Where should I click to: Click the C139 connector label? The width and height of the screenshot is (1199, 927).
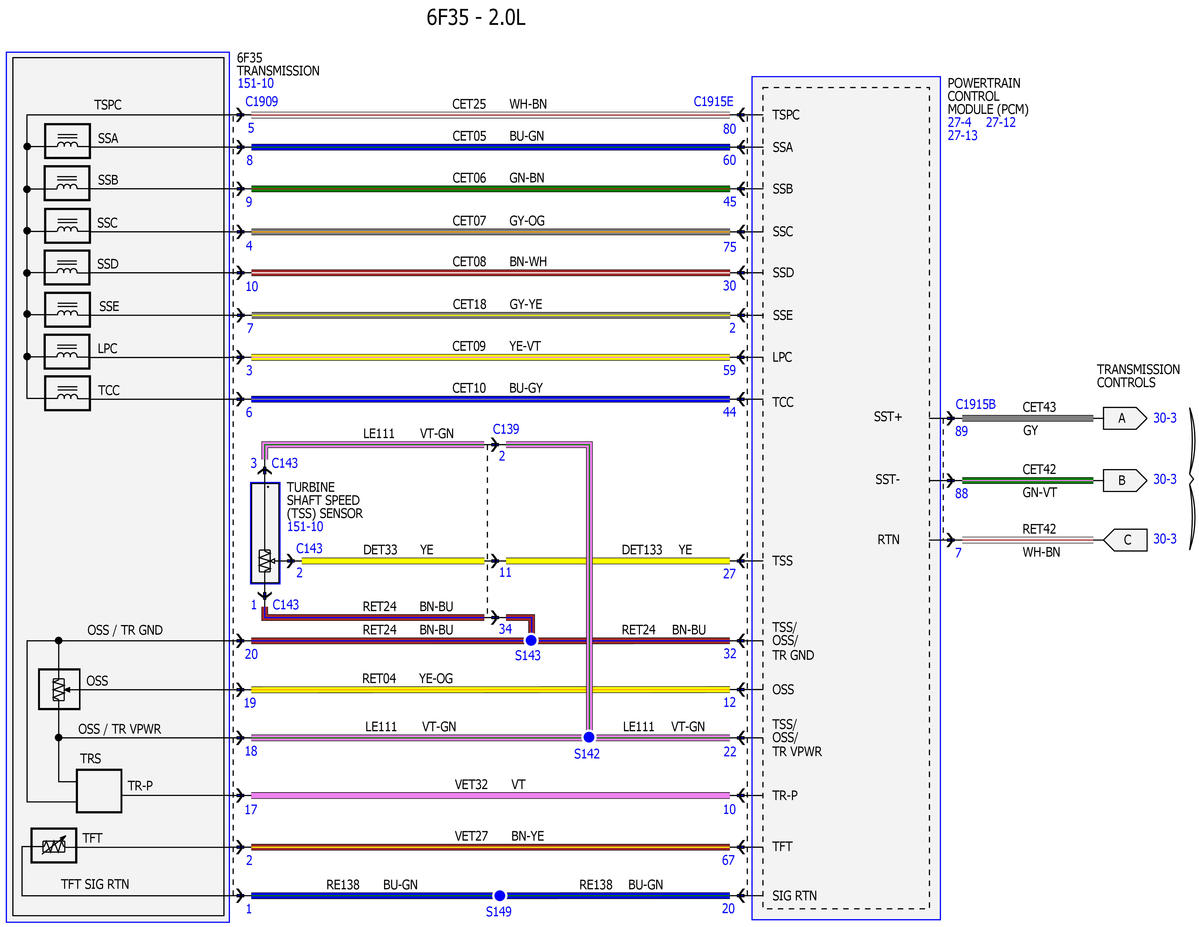pyautogui.click(x=505, y=429)
